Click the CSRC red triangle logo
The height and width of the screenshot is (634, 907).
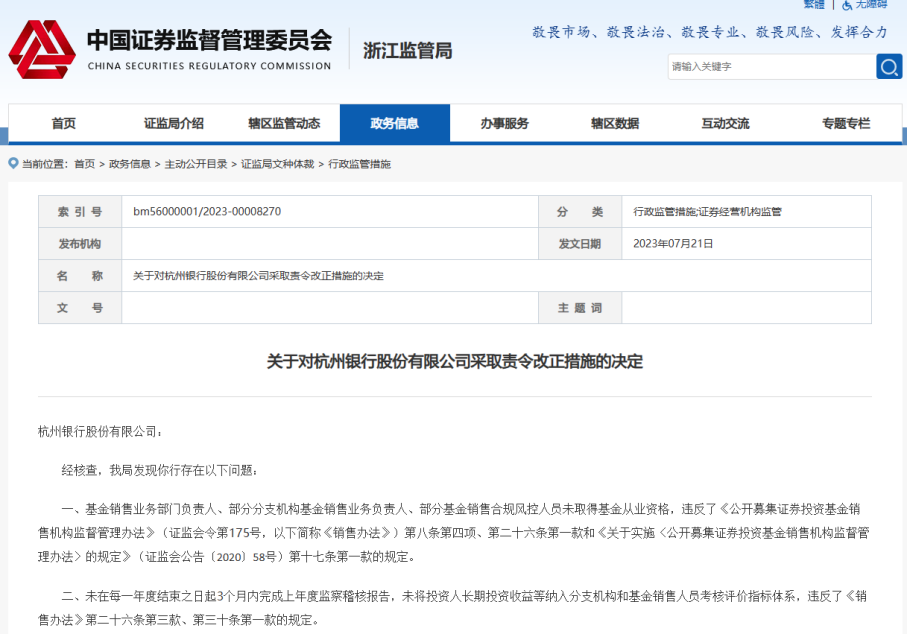(x=41, y=50)
